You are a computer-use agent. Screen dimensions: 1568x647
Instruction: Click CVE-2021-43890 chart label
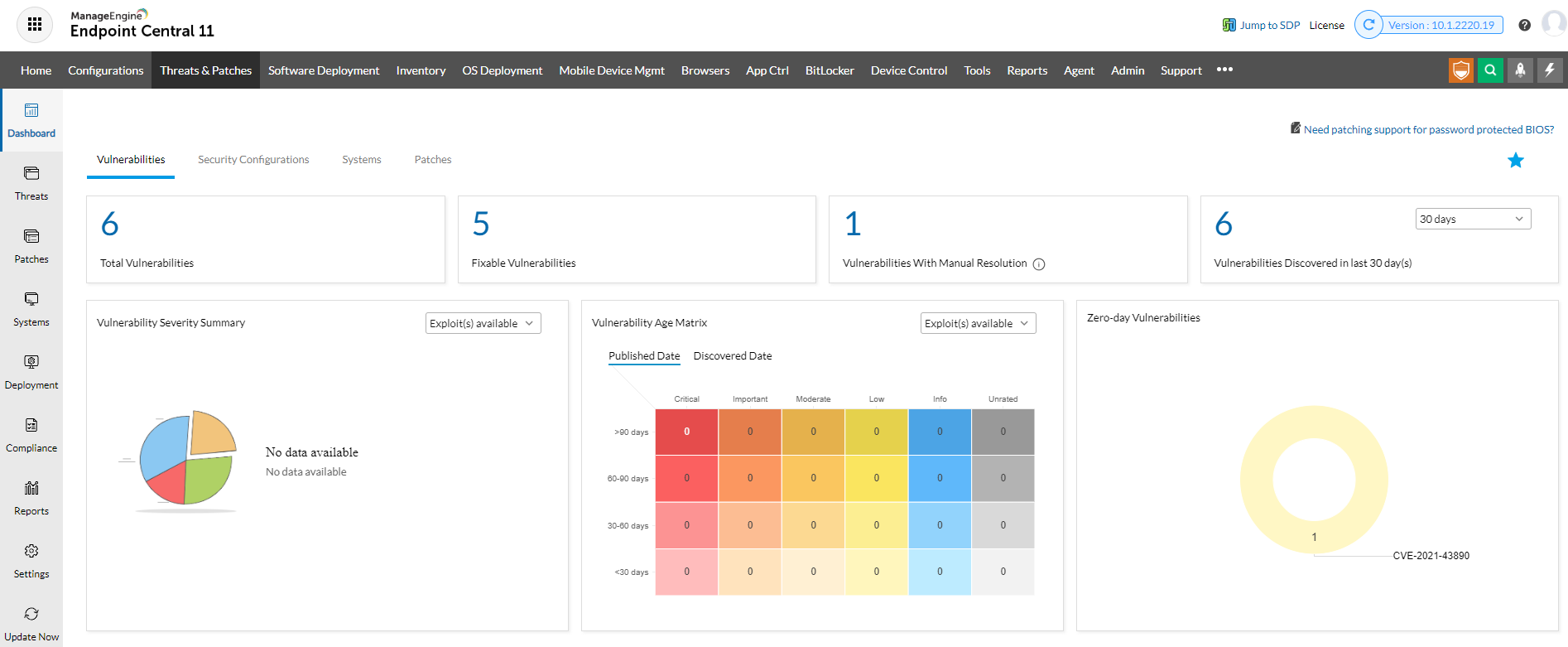click(1431, 556)
